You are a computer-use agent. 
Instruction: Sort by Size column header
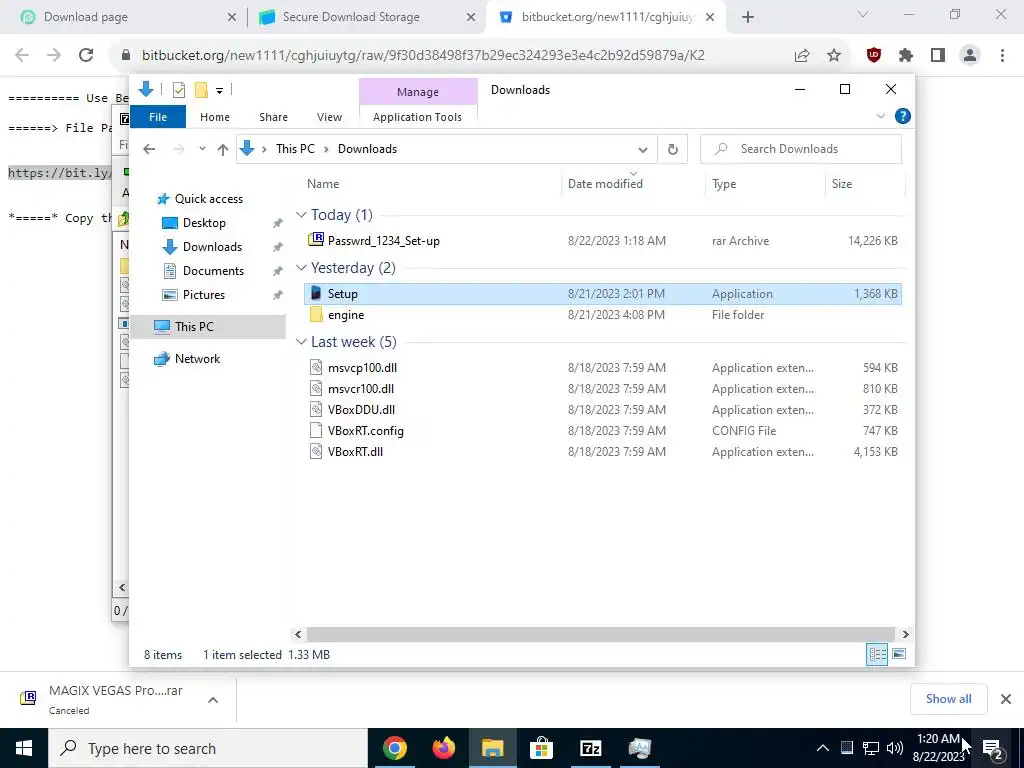(865, 184)
